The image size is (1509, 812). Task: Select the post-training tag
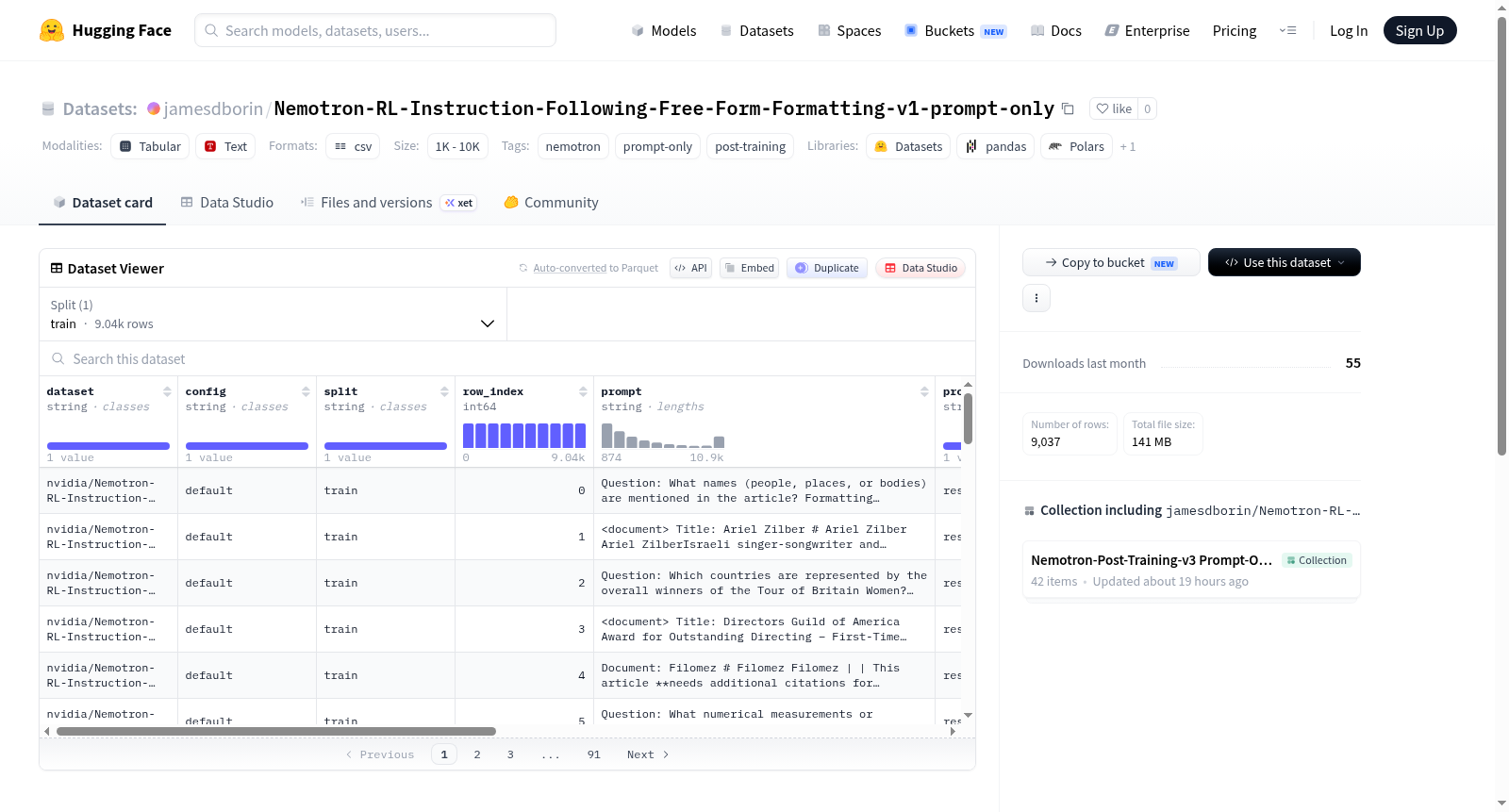pyautogui.click(x=750, y=146)
